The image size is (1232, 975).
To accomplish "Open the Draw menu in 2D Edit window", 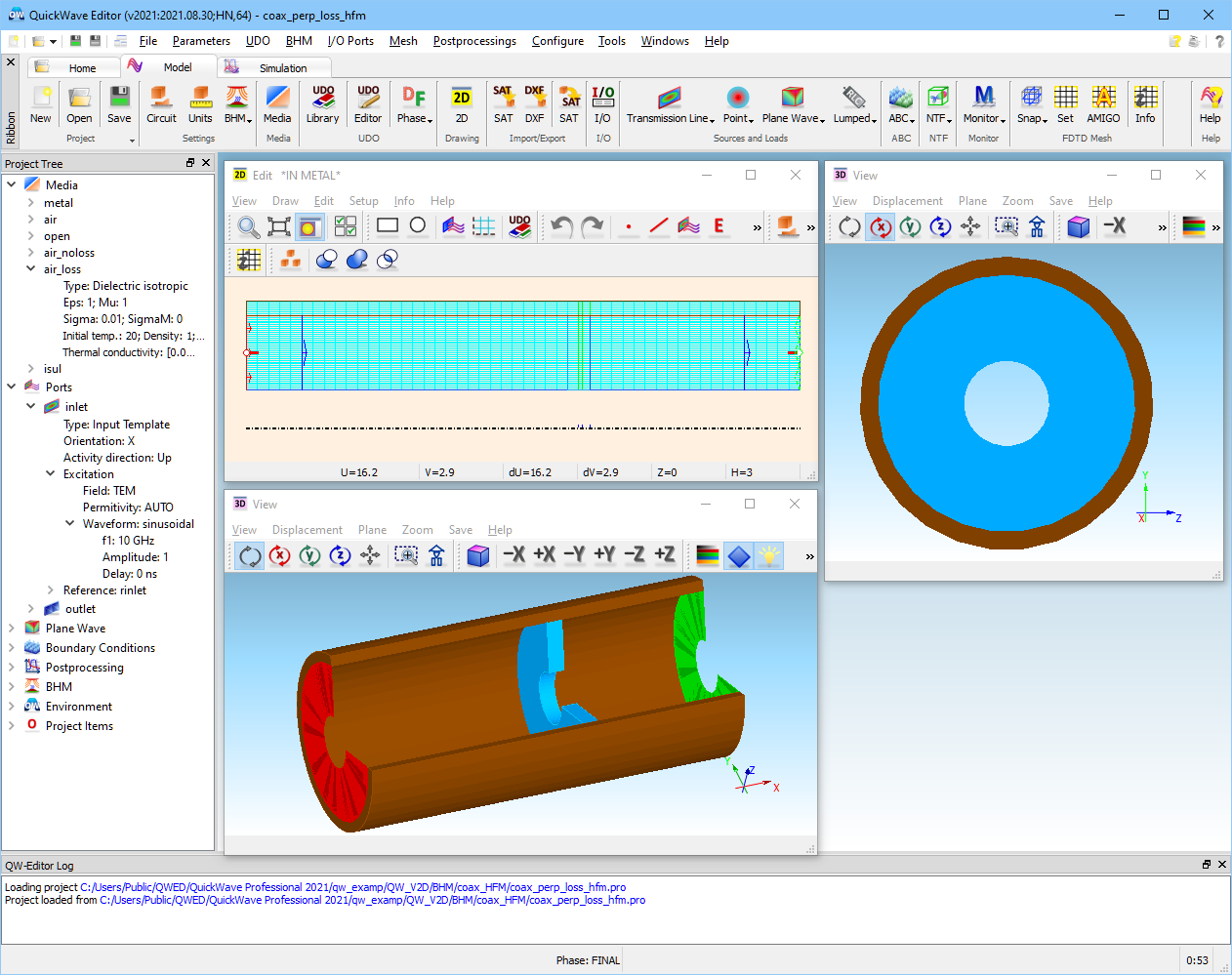I will [285, 201].
